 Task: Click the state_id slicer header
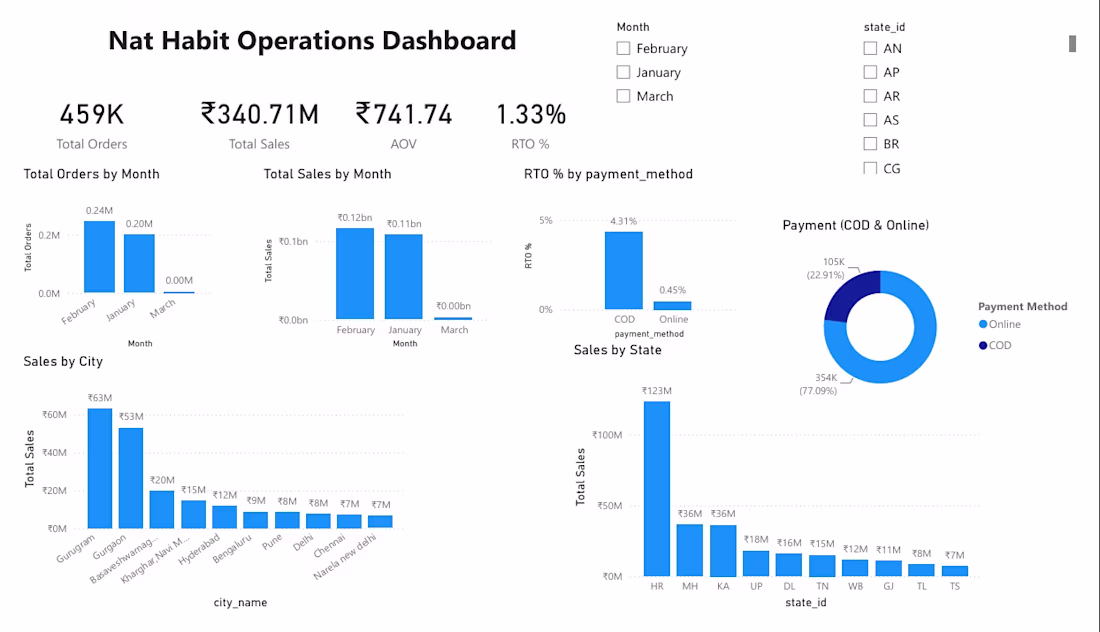[x=884, y=27]
